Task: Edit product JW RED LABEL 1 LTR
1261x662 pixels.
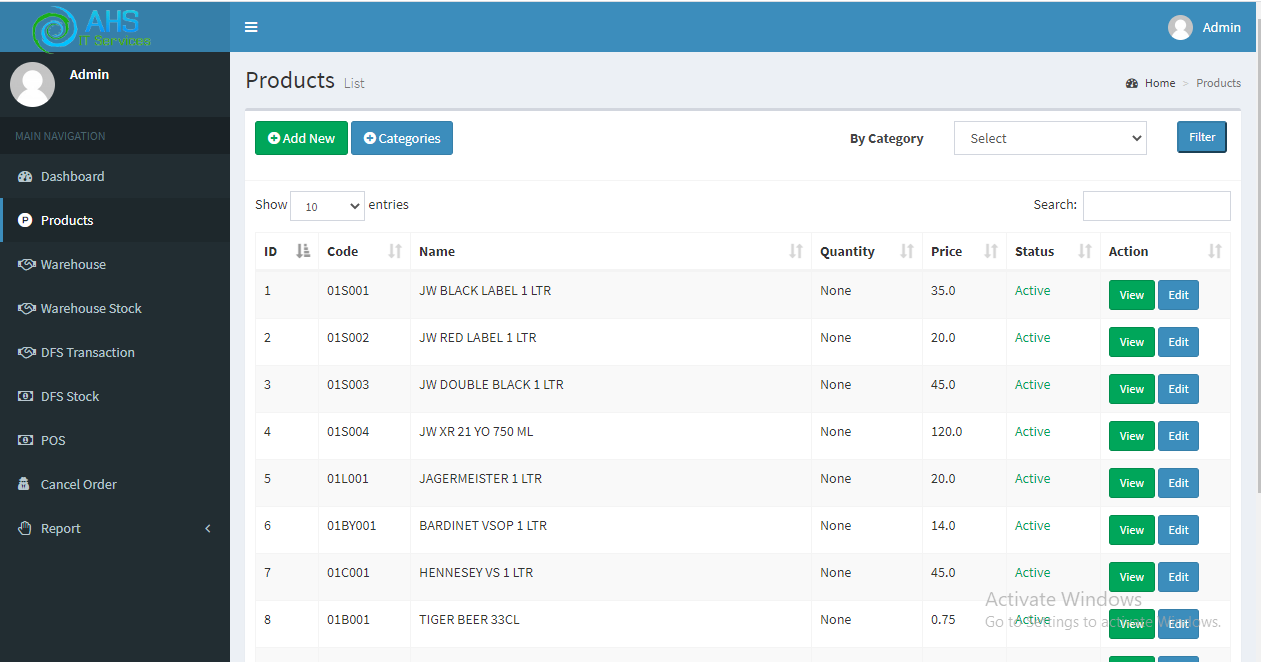Action: pos(1178,342)
